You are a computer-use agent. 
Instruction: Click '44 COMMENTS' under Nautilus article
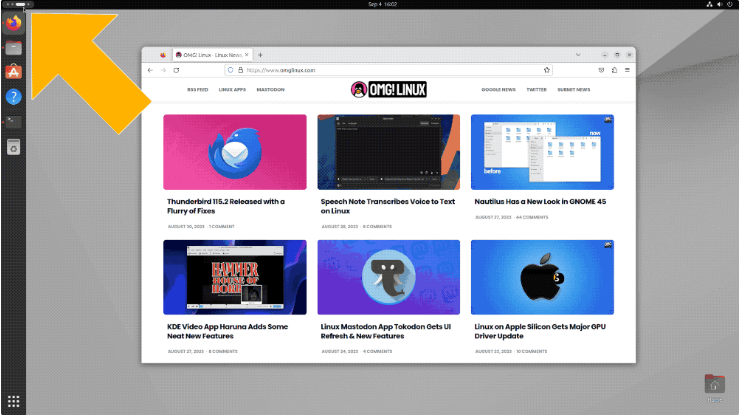click(x=532, y=218)
